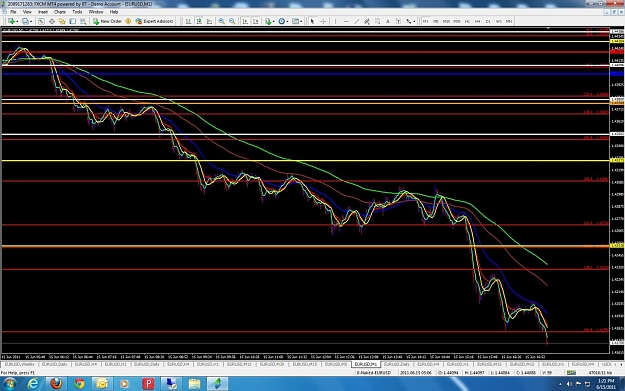The height and width of the screenshot is (391, 625).
Task: Click the 0-Naked-EURUSD profile in status bar
Action: pos(373,373)
